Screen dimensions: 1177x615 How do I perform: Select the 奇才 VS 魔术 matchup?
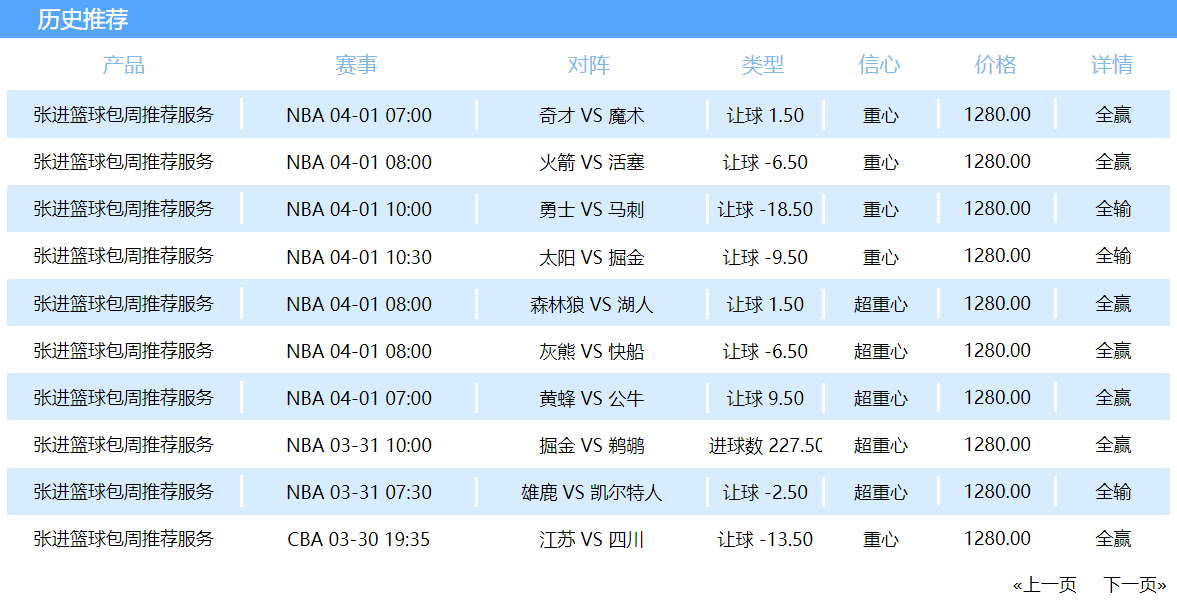tap(591, 115)
